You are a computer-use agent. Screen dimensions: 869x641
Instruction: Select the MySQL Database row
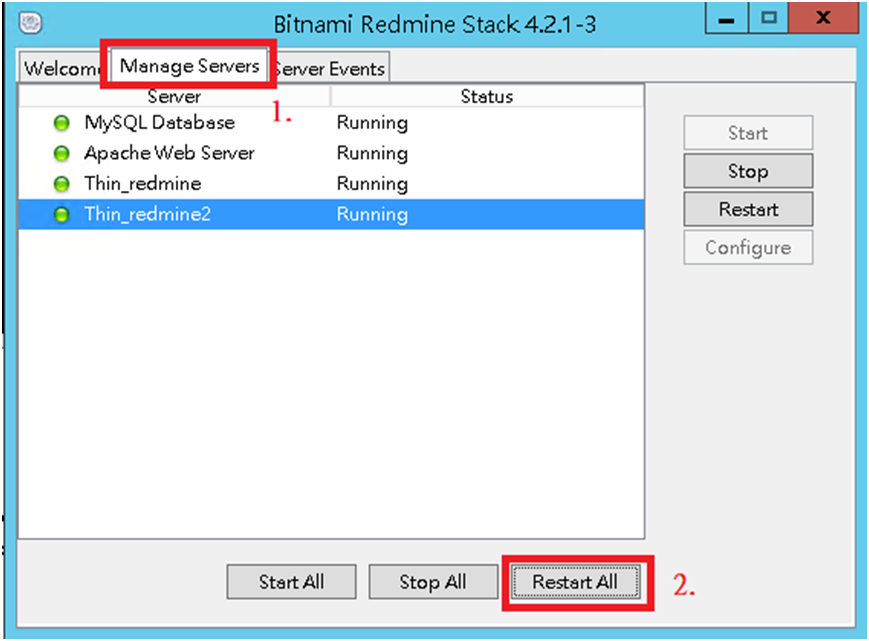(x=331, y=123)
